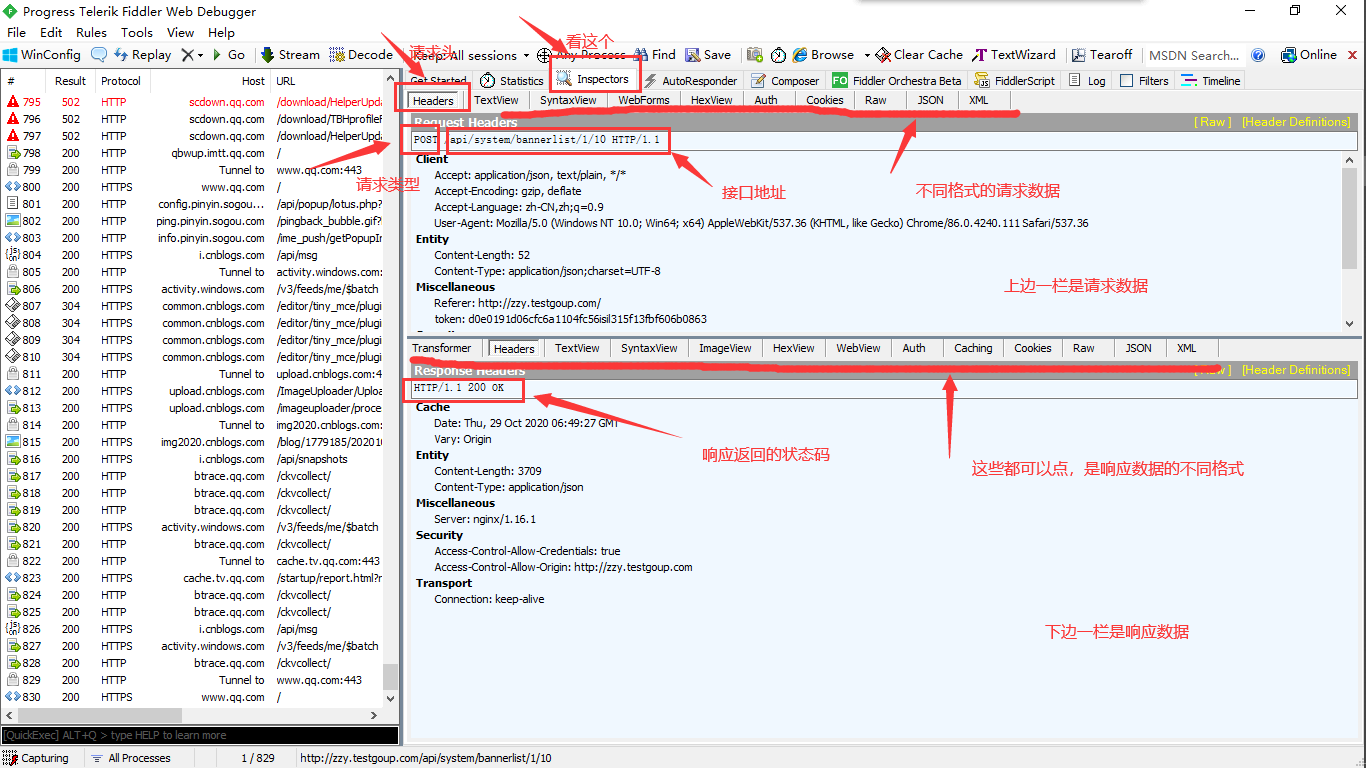Image resolution: width=1366 pixels, height=768 pixels.
Task: Open the response WebView tab
Action: pyautogui.click(x=858, y=348)
